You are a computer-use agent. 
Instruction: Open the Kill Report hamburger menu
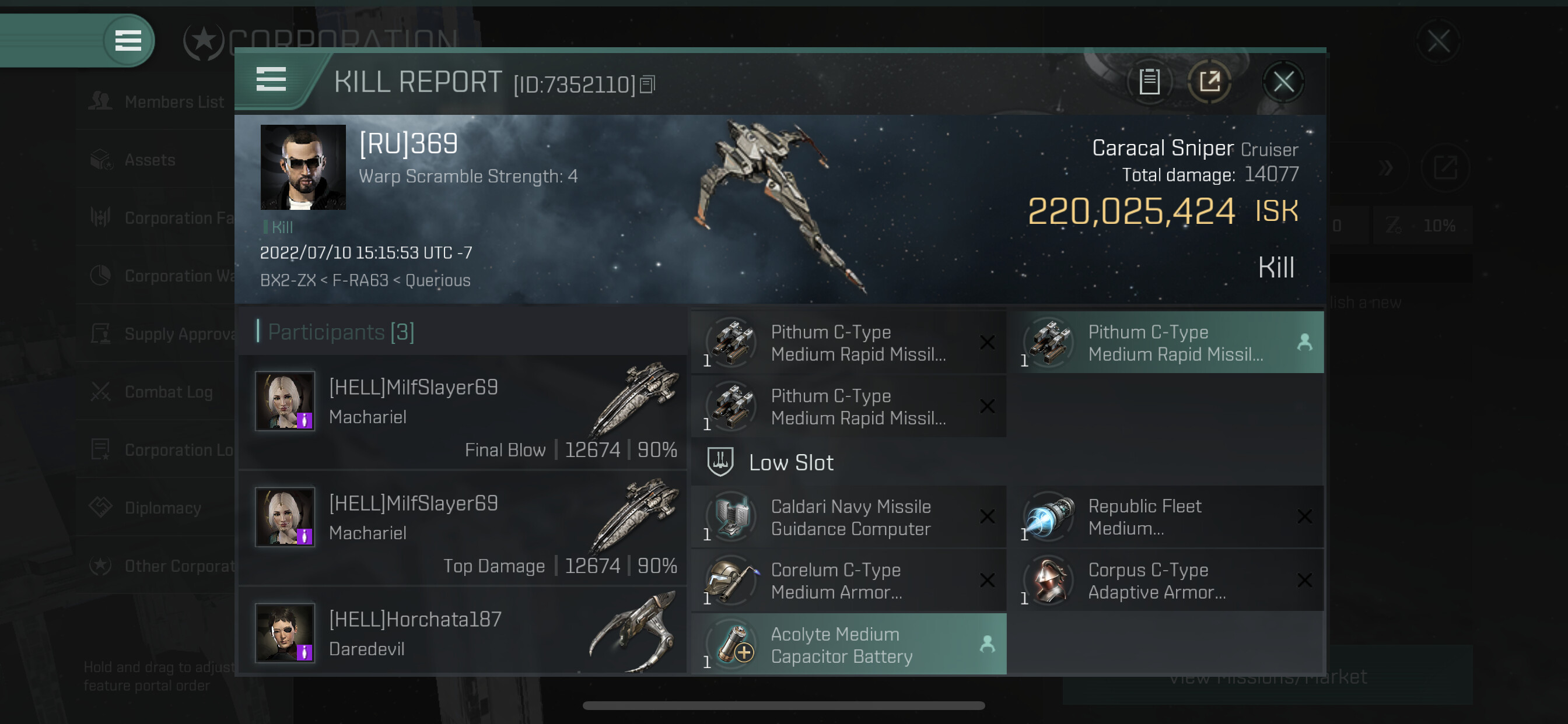click(271, 80)
